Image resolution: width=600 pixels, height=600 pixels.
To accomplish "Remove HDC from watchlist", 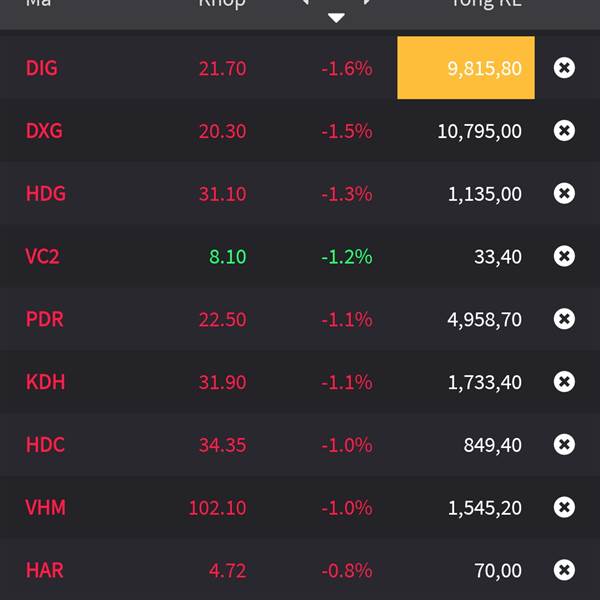I will pyautogui.click(x=564, y=444).
